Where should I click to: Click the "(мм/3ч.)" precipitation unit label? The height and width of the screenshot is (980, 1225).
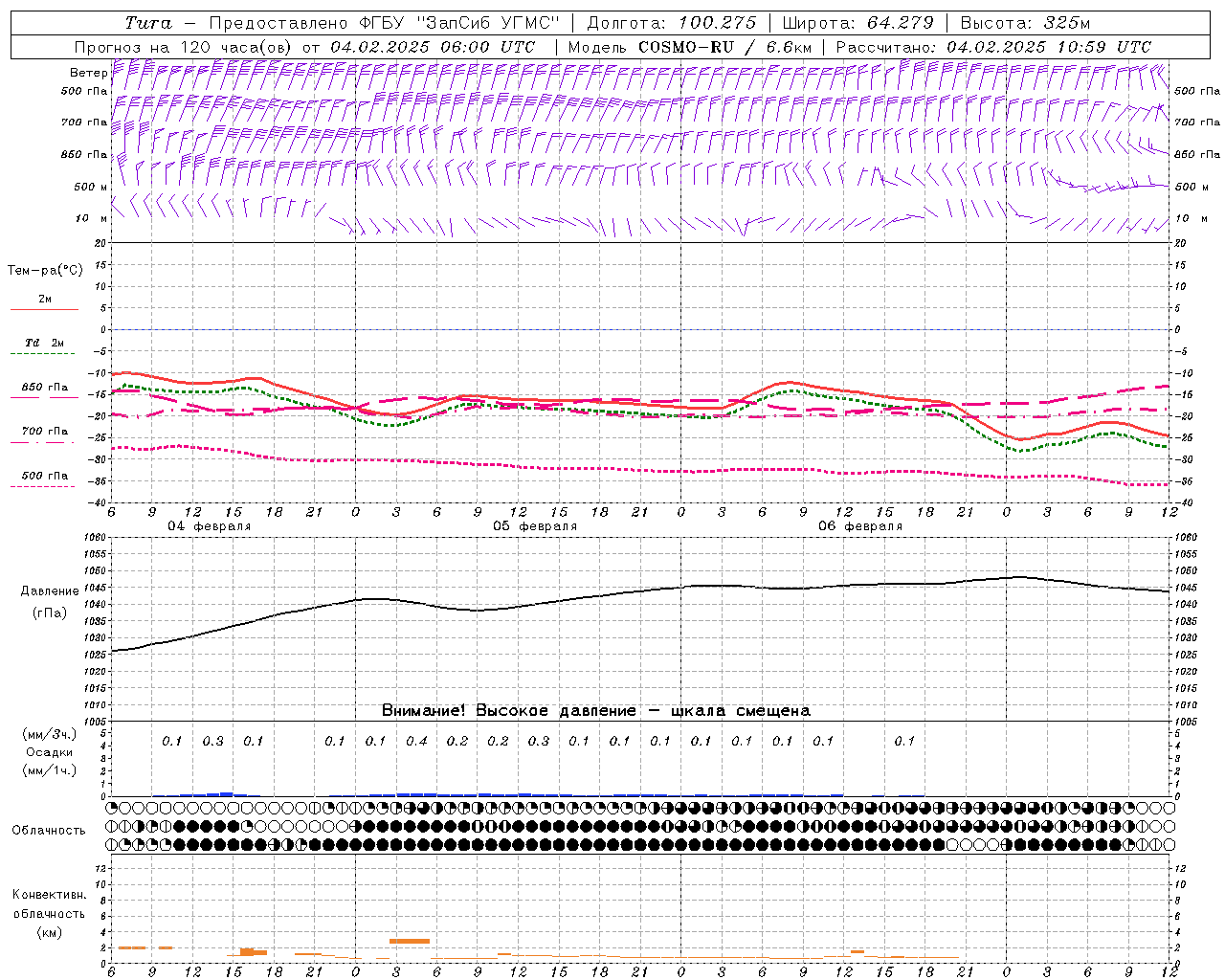49,734
